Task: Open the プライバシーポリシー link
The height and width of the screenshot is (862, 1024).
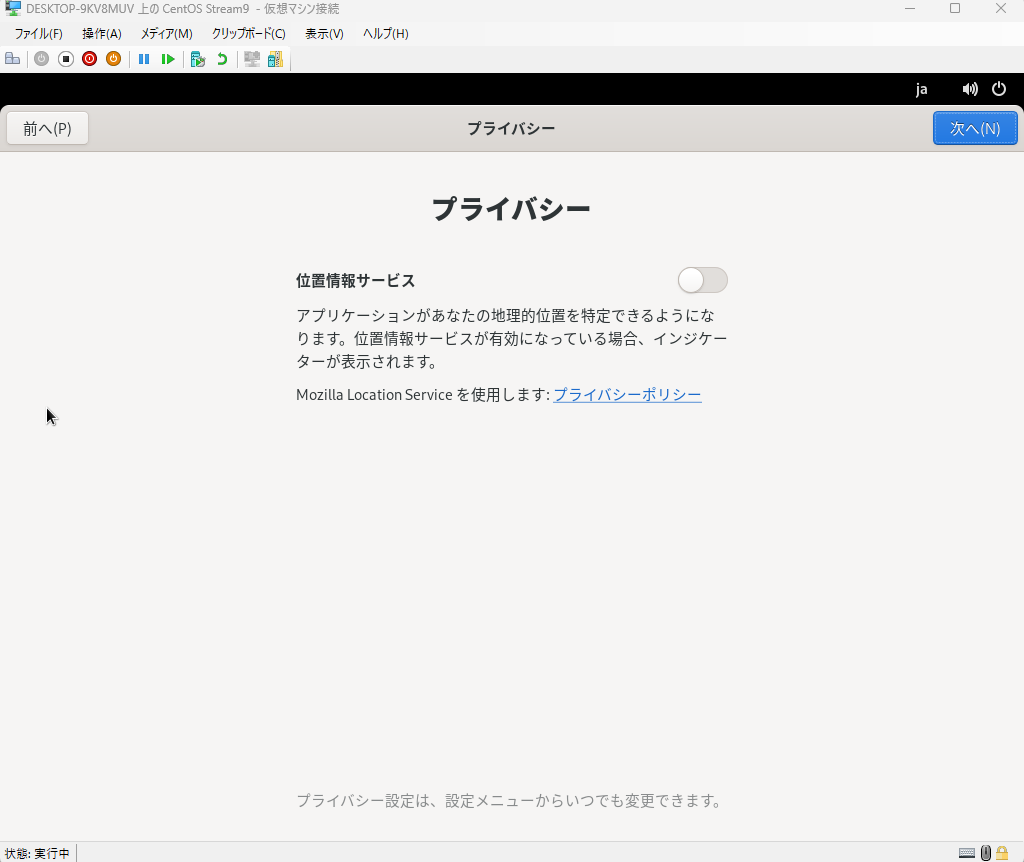Action: 627,395
